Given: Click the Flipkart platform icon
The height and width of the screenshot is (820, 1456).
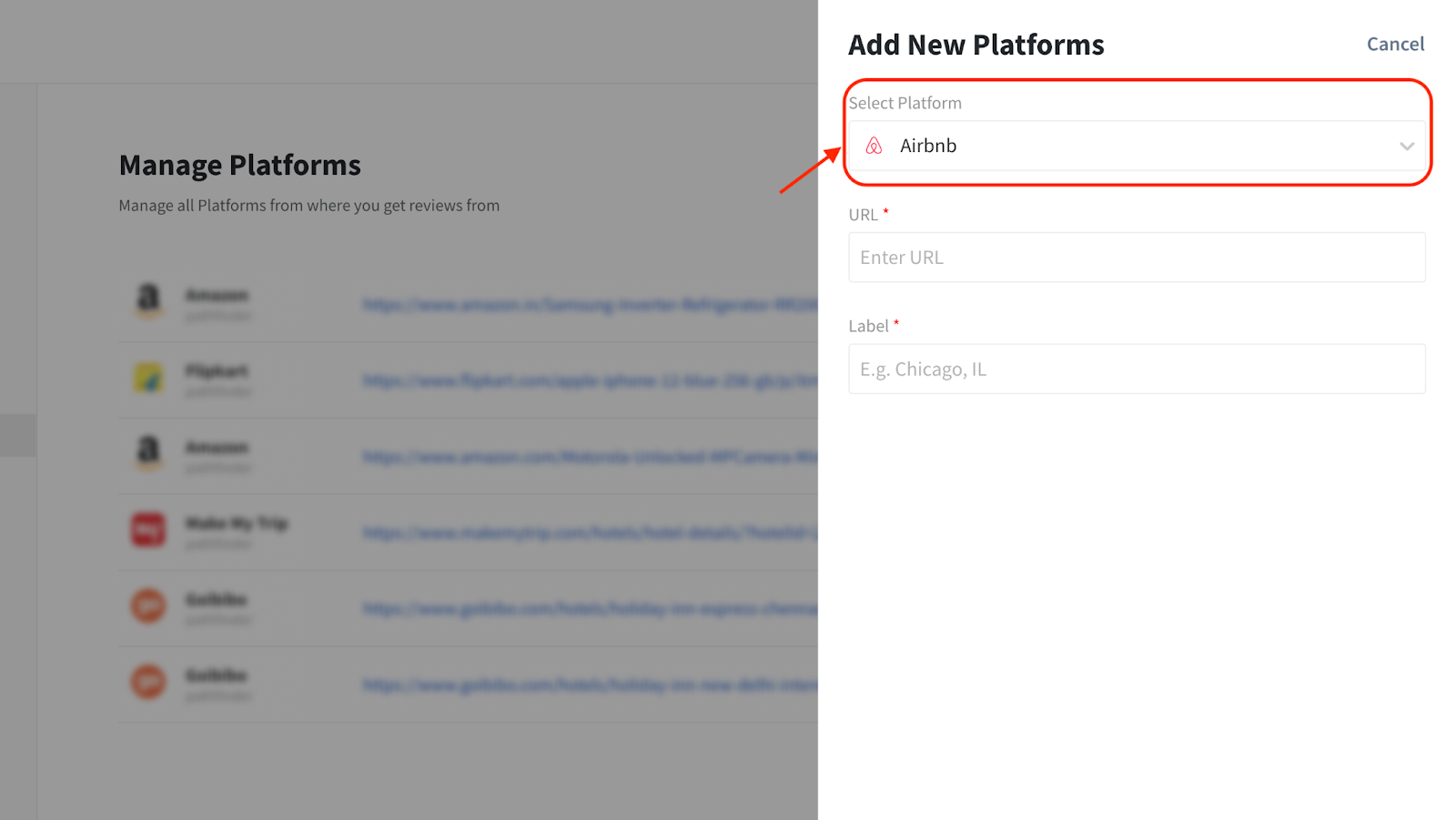Looking at the screenshot, I should (x=148, y=378).
